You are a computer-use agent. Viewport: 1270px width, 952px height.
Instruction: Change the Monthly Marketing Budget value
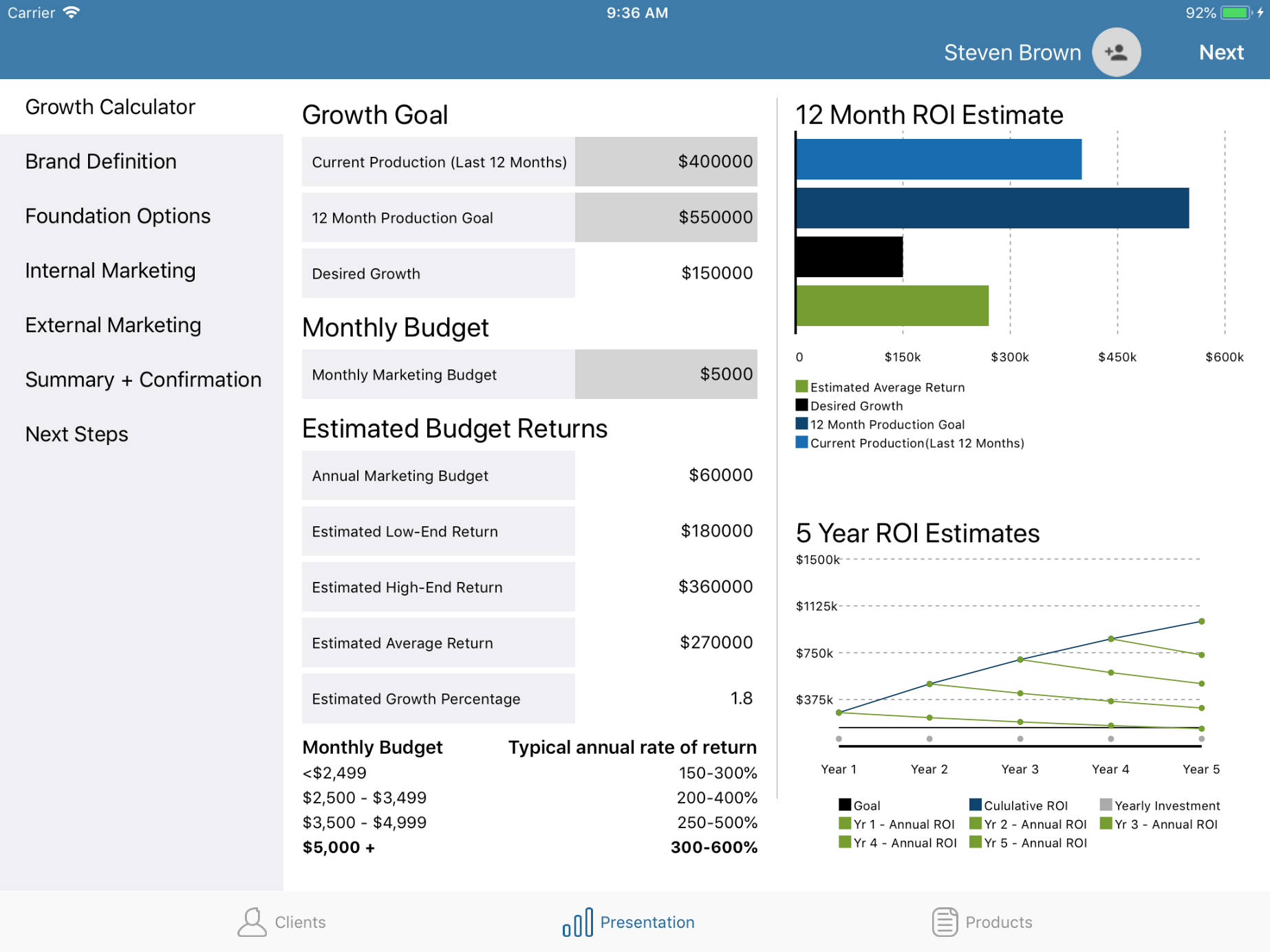665,374
